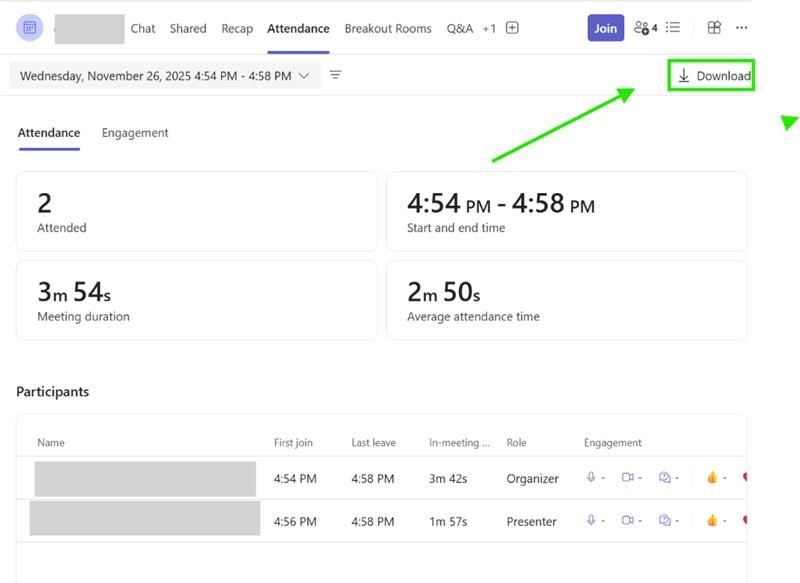
Task: Click the In-meeting column header
Action: tap(459, 442)
